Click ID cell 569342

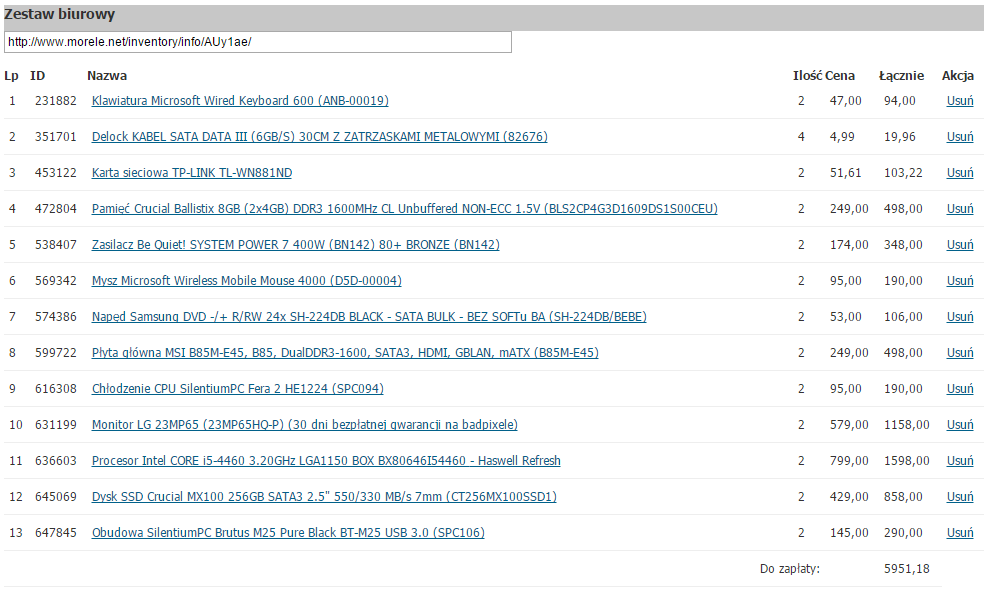(x=56, y=280)
